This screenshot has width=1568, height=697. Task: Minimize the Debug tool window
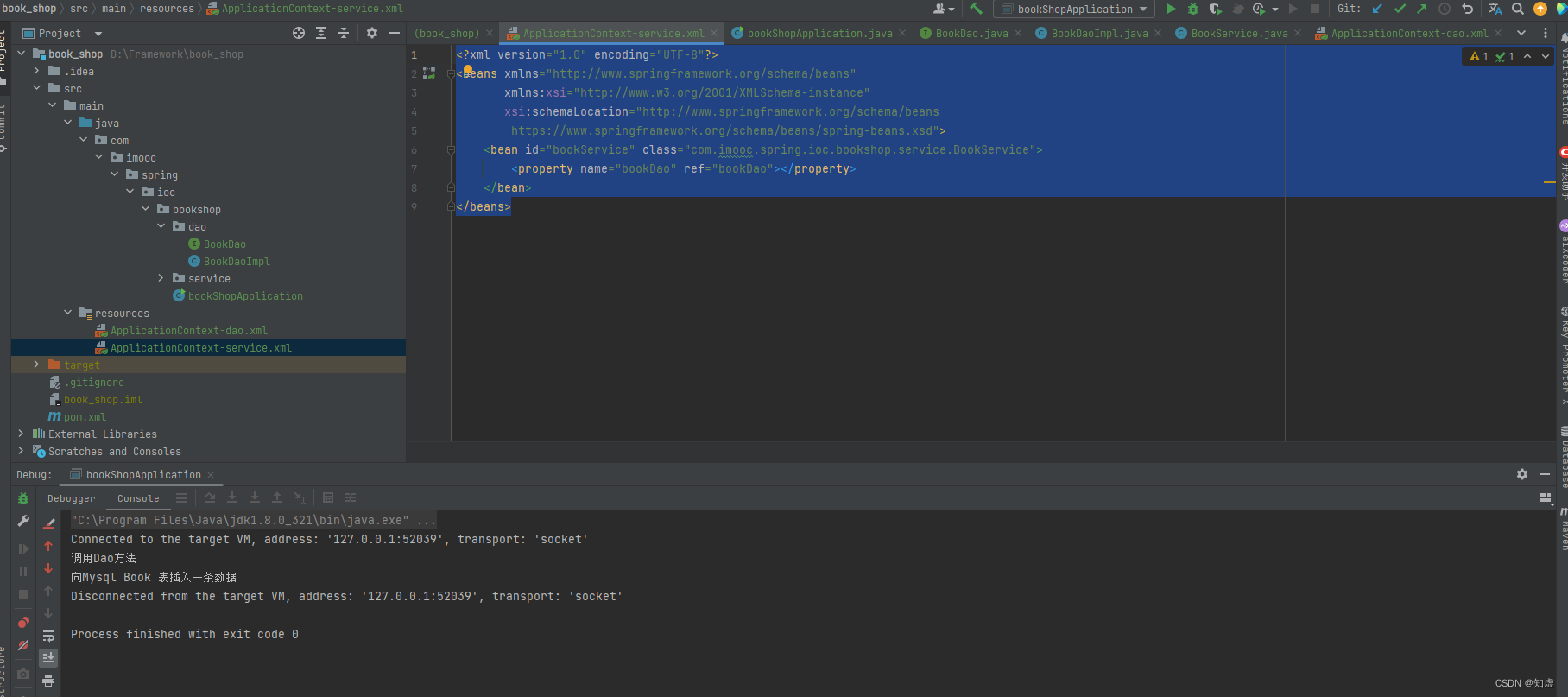click(1545, 474)
